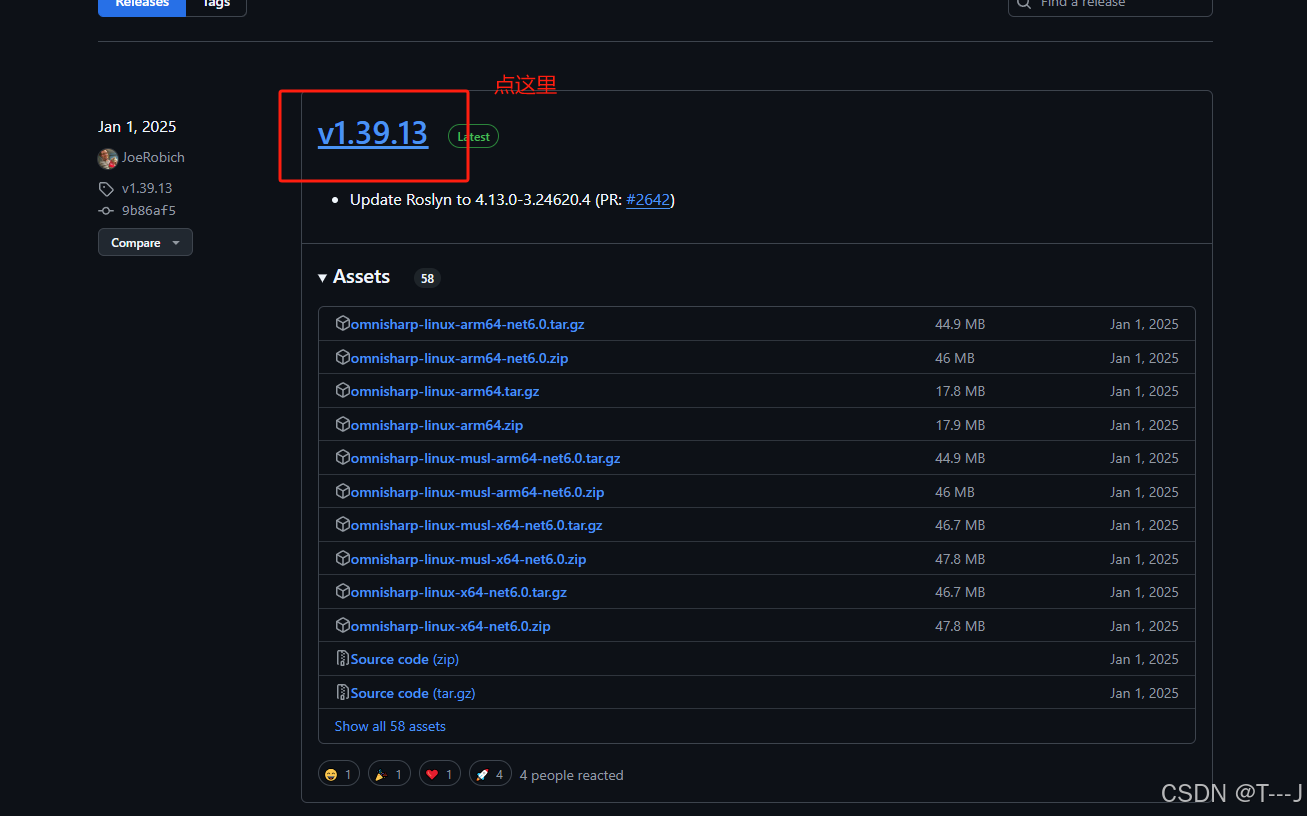Click the 17.9 MB size value
The height and width of the screenshot is (816, 1307).
pyautogui.click(x=960, y=425)
